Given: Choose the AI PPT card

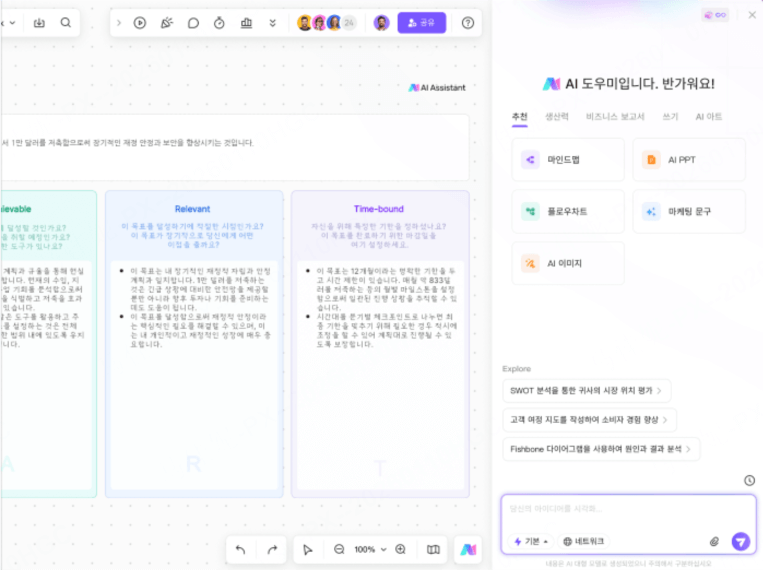Looking at the screenshot, I should [x=689, y=159].
